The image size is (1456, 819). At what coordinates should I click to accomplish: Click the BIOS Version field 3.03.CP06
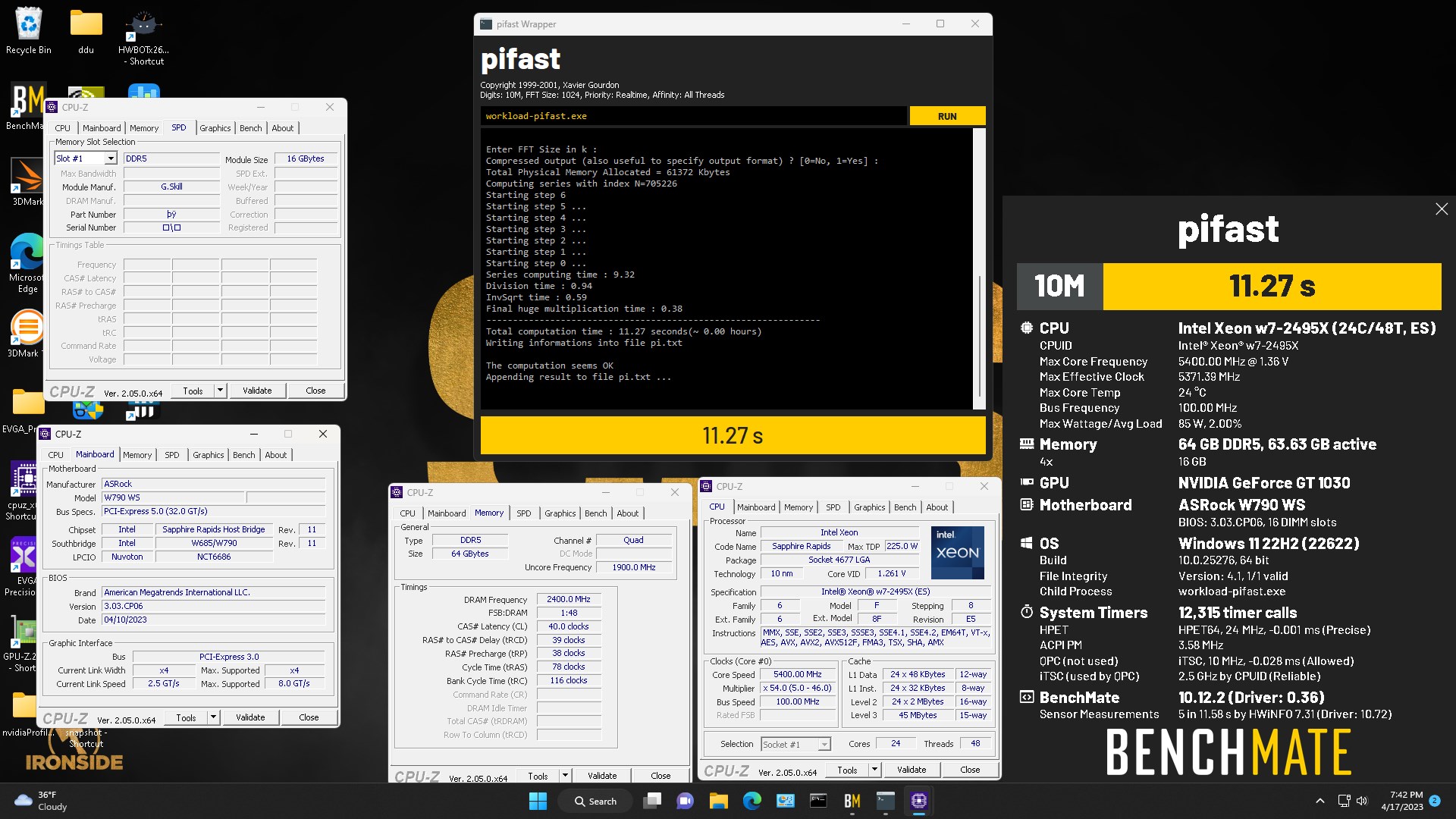[214, 606]
